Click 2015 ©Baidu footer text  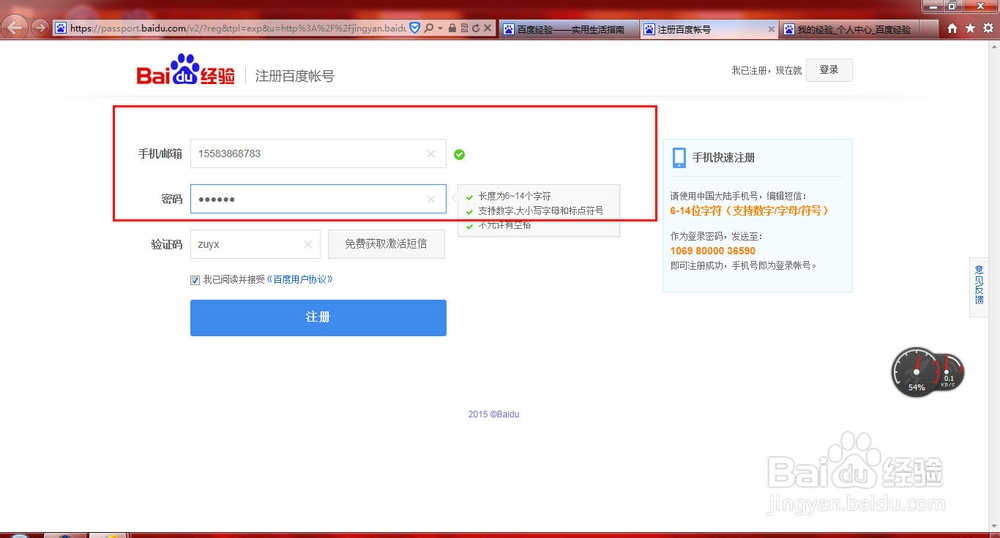494,414
